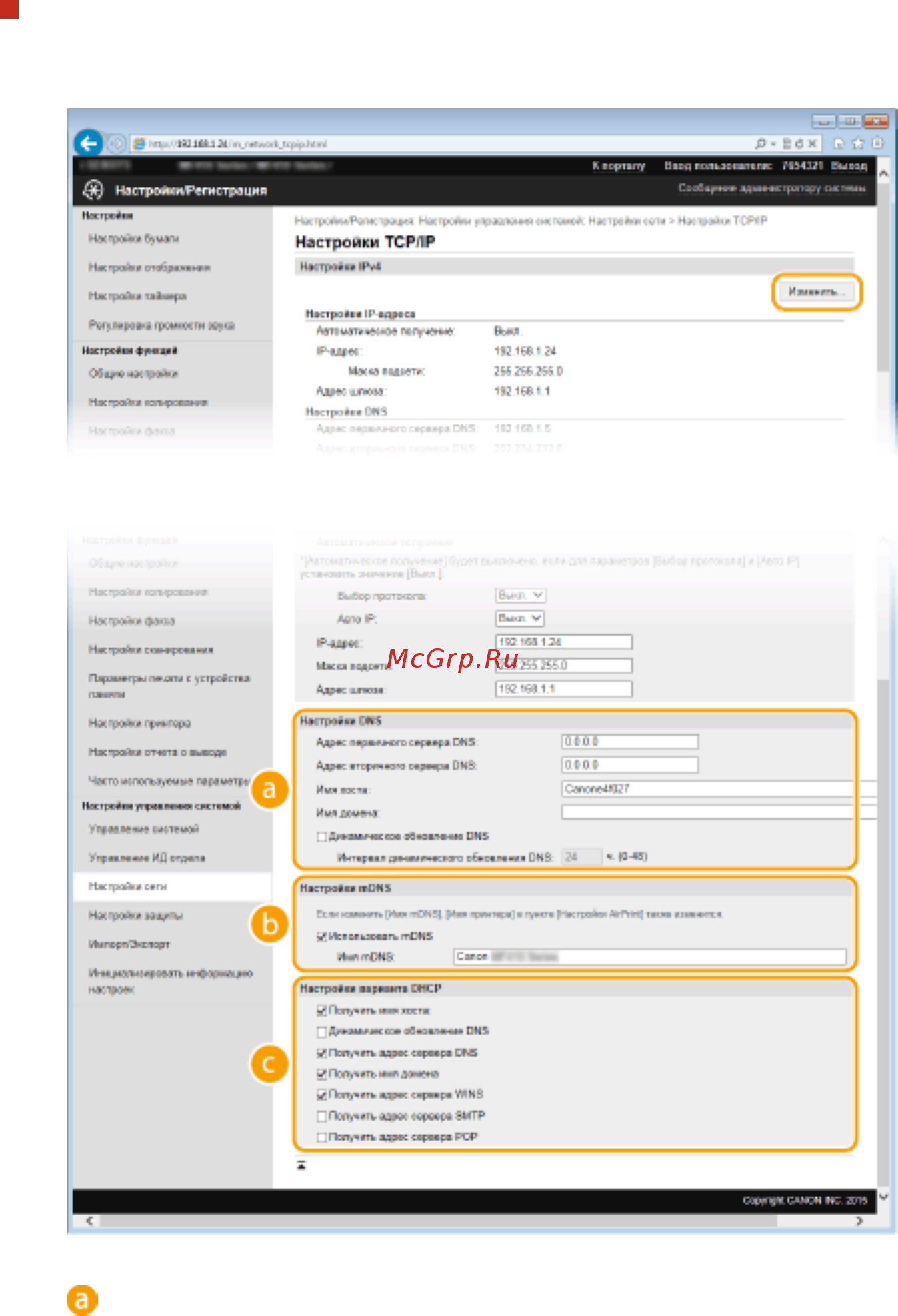Screen dimensions: 898x1316
Task: Click the browser Forward arrow button
Action: click(116, 143)
